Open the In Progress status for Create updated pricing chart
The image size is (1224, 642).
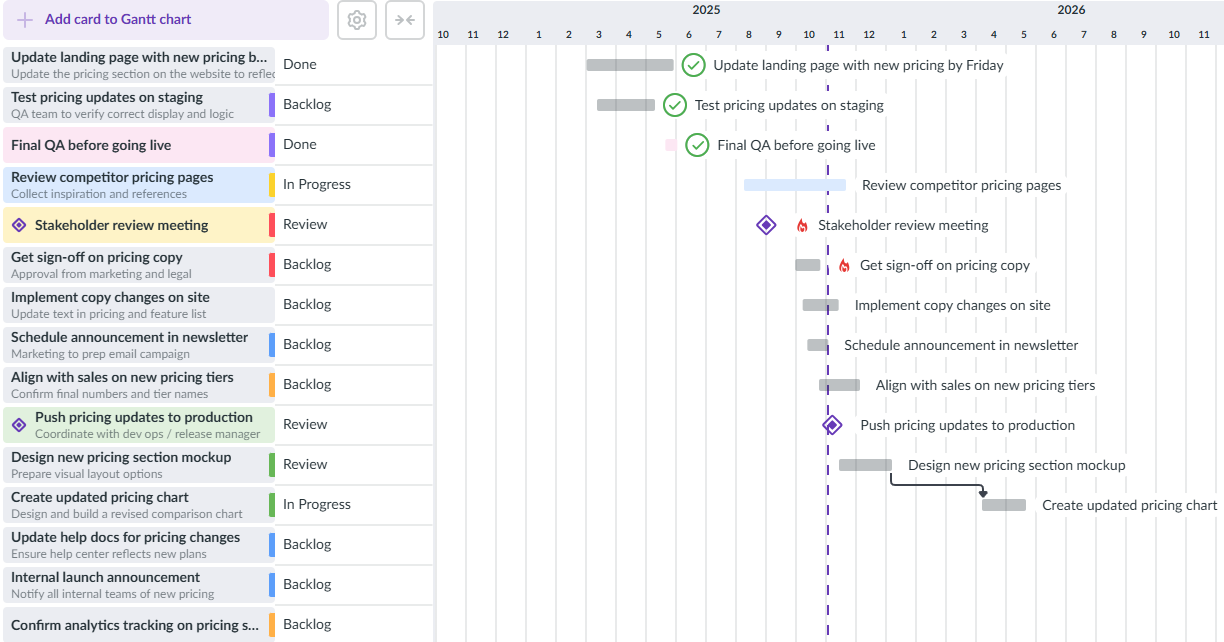319,504
